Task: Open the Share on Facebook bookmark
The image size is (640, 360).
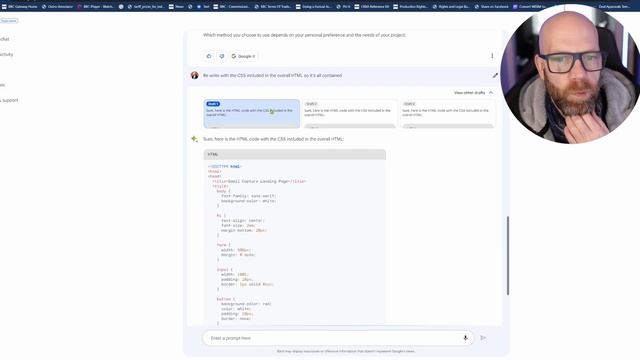Action: tap(492, 7)
